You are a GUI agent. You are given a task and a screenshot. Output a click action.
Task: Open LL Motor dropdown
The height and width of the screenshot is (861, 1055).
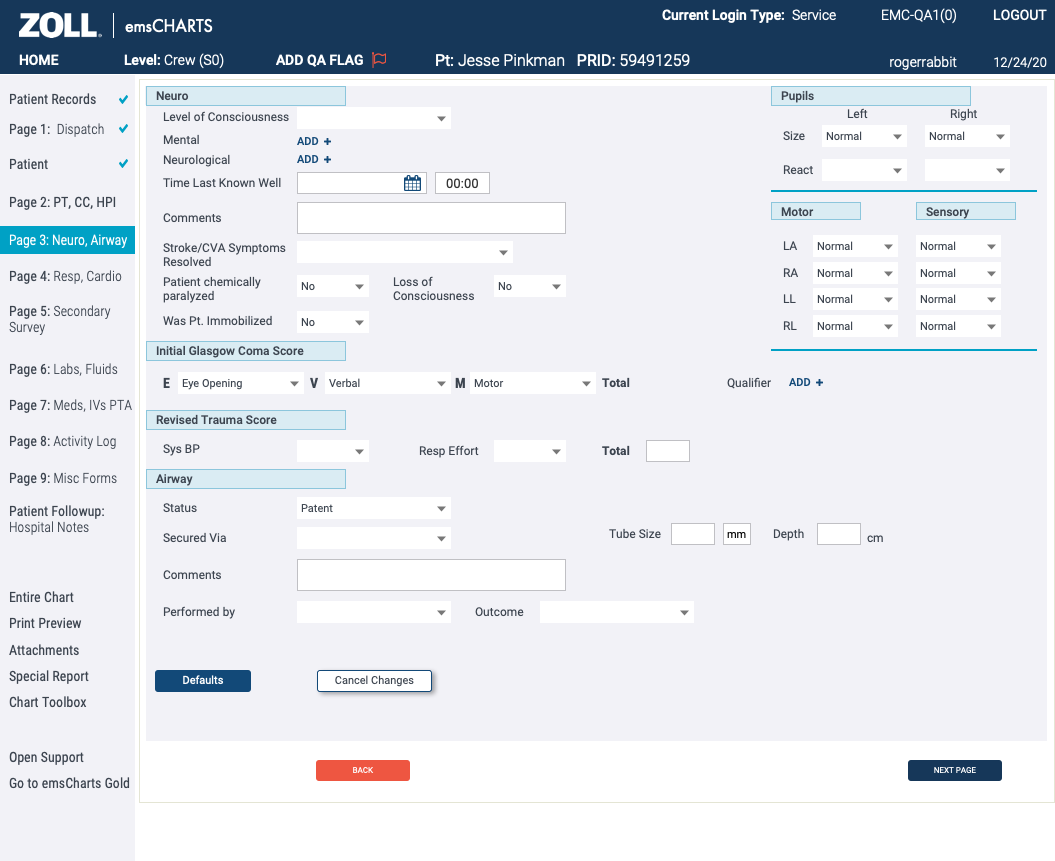(855, 299)
